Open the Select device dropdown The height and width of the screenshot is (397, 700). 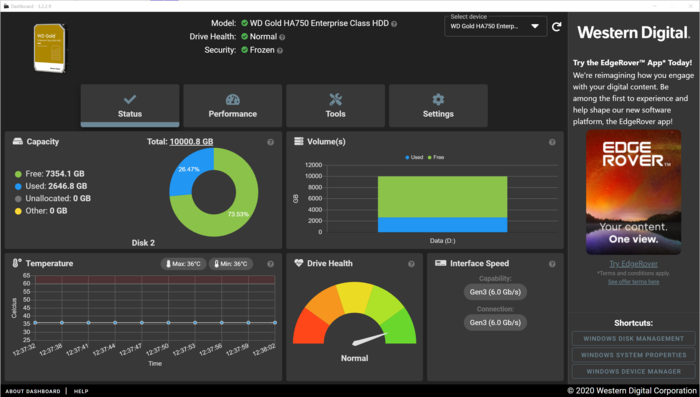pos(496,26)
